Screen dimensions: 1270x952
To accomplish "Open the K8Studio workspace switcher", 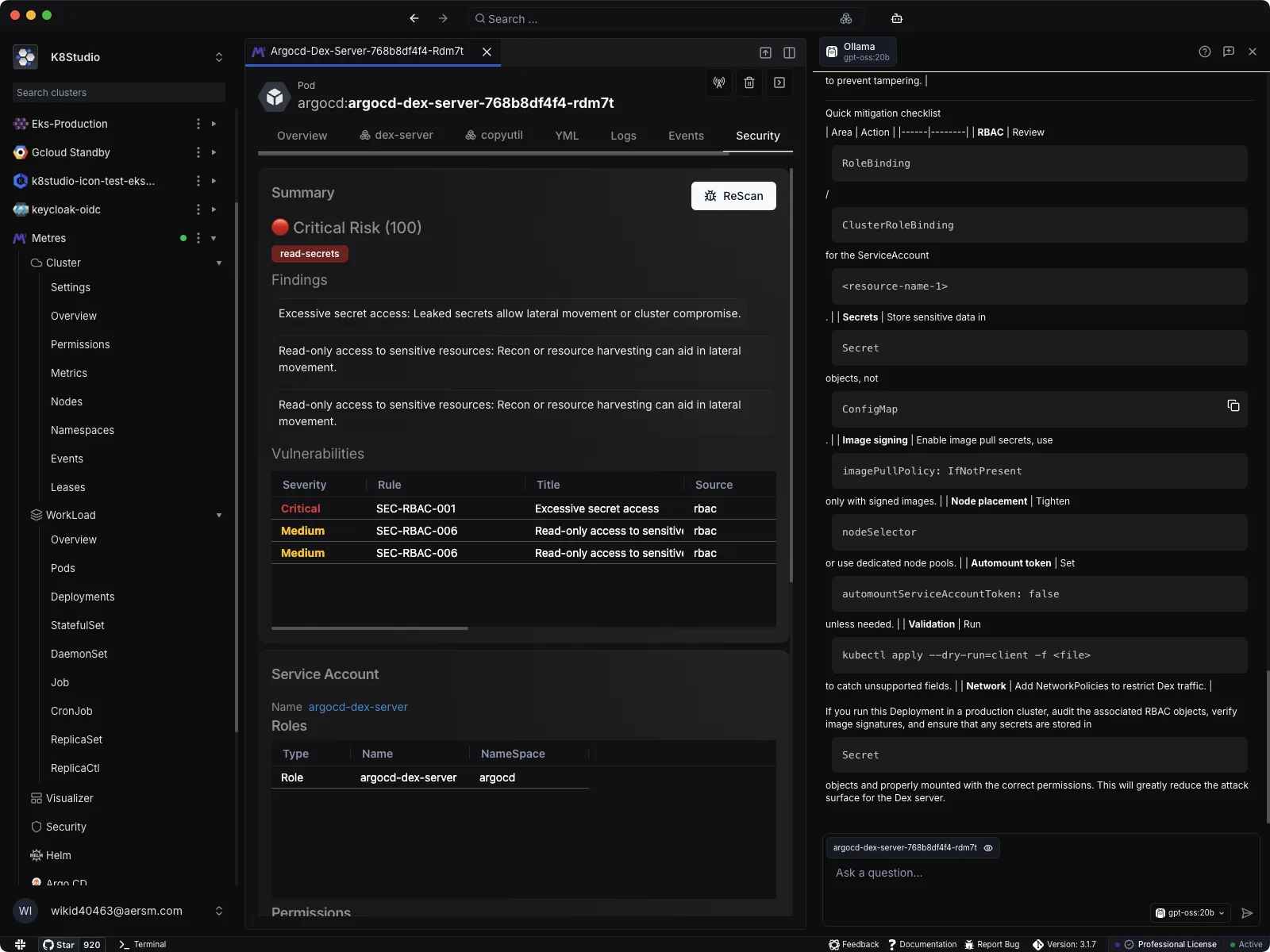I will coord(219,57).
